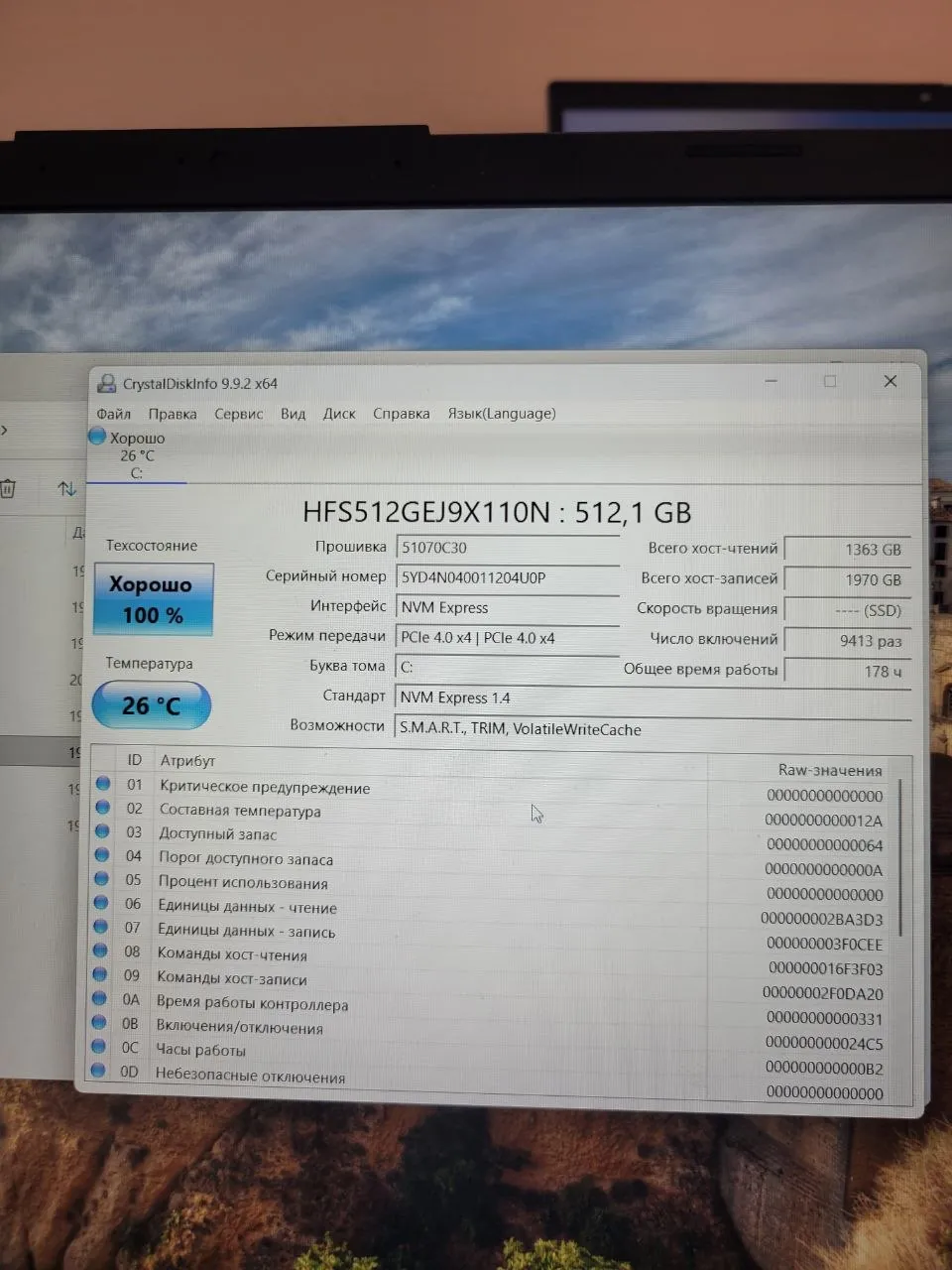Select the Порог доступного запаса attribute text
The height and width of the screenshot is (1270, 952).
(246, 859)
